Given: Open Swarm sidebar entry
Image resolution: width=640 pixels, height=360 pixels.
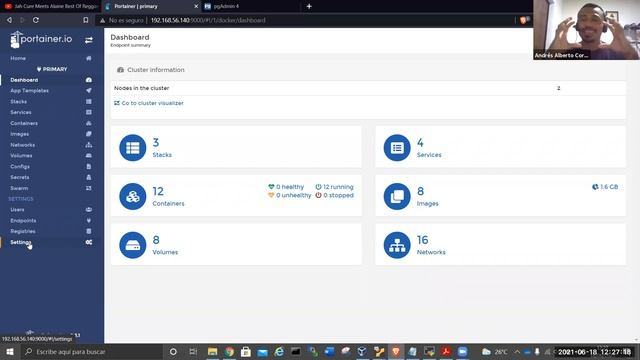Looking at the screenshot, I should (x=19, y=188).
